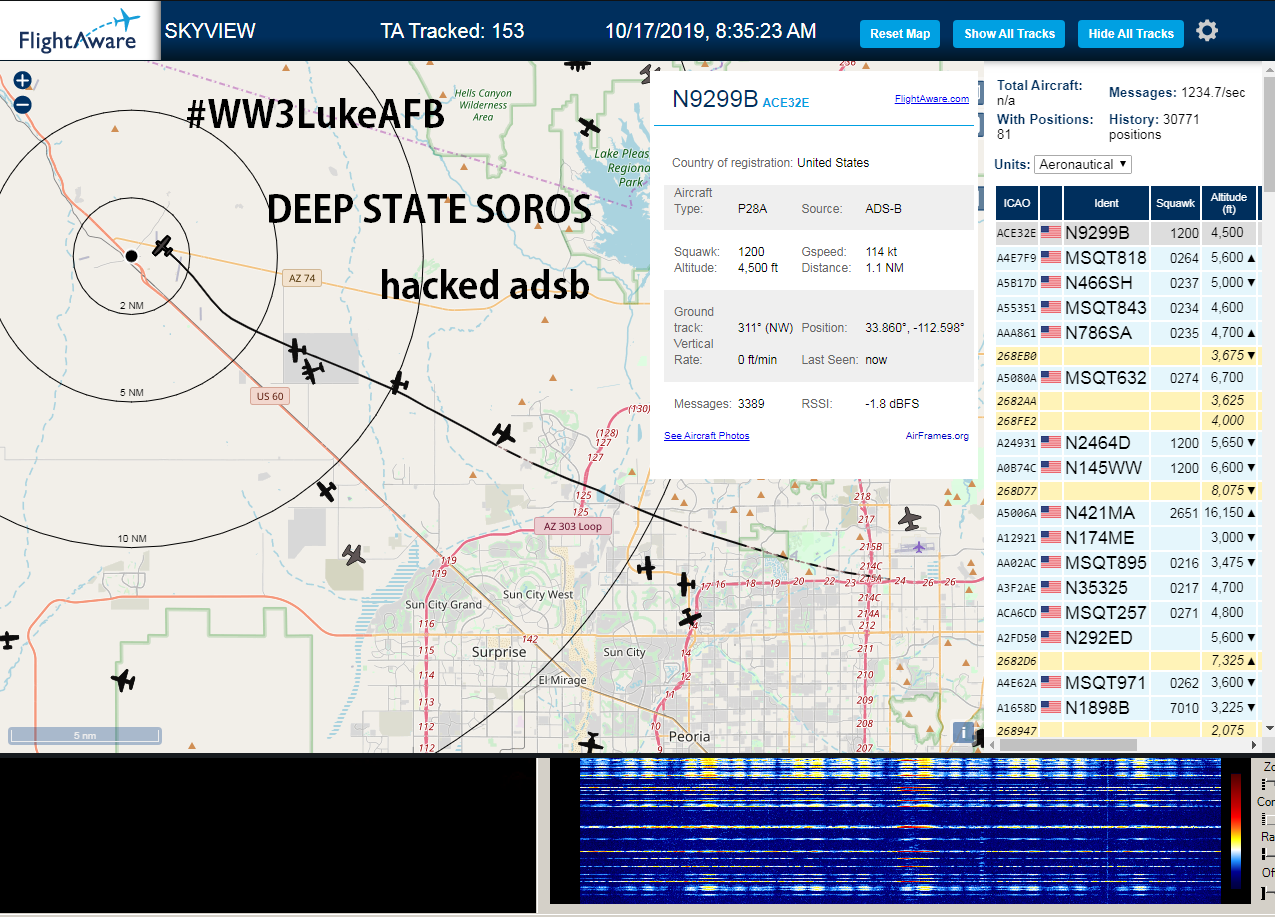Open the AirFrames.org link
This screenshot has width=1275, height=917.
coord(937,436)
